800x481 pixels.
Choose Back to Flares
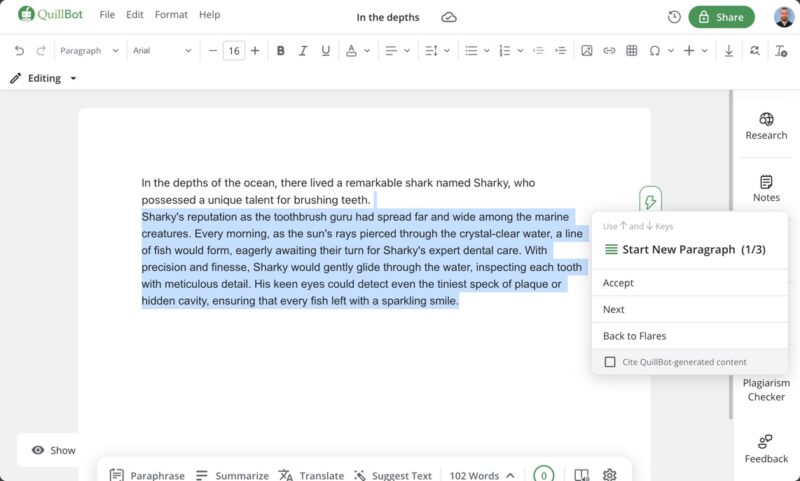(690, 336)
